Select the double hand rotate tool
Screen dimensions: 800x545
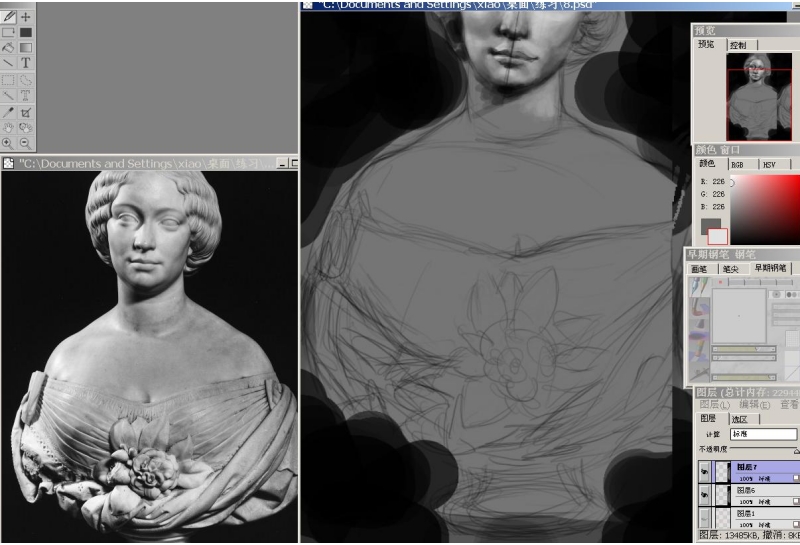click(26, 128)
